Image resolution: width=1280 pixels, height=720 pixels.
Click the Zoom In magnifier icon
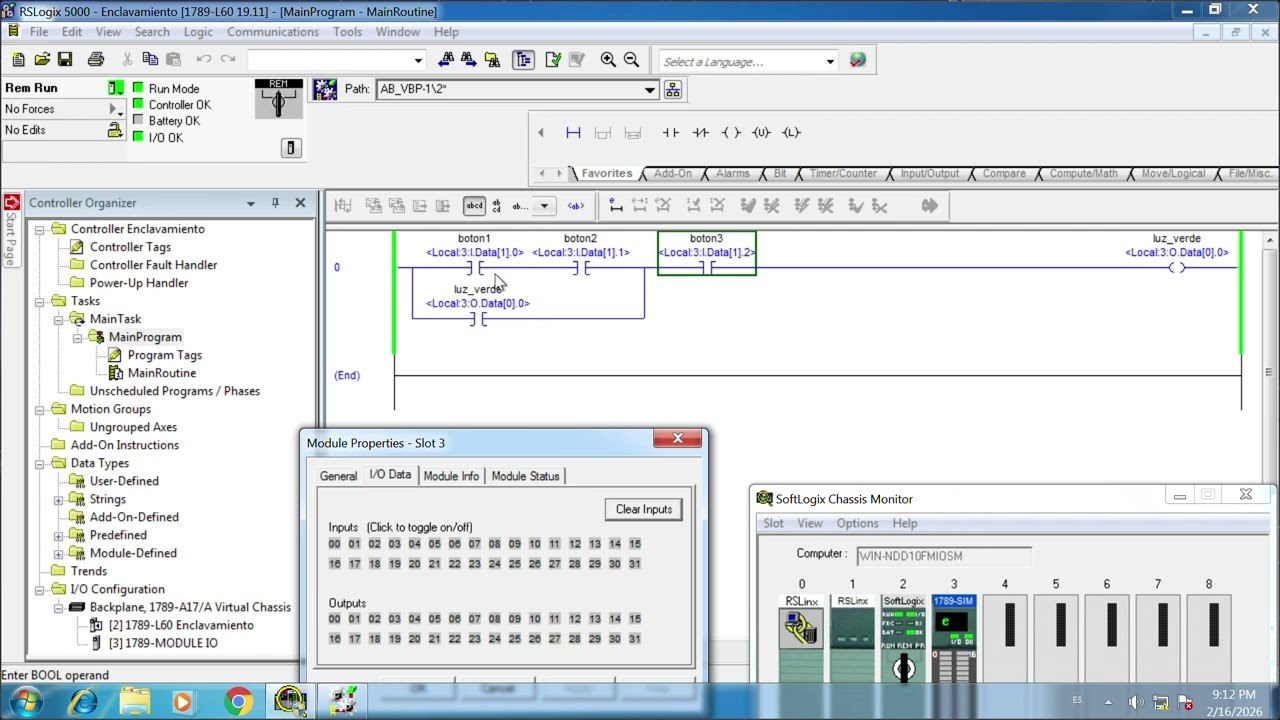coord(608,60)
